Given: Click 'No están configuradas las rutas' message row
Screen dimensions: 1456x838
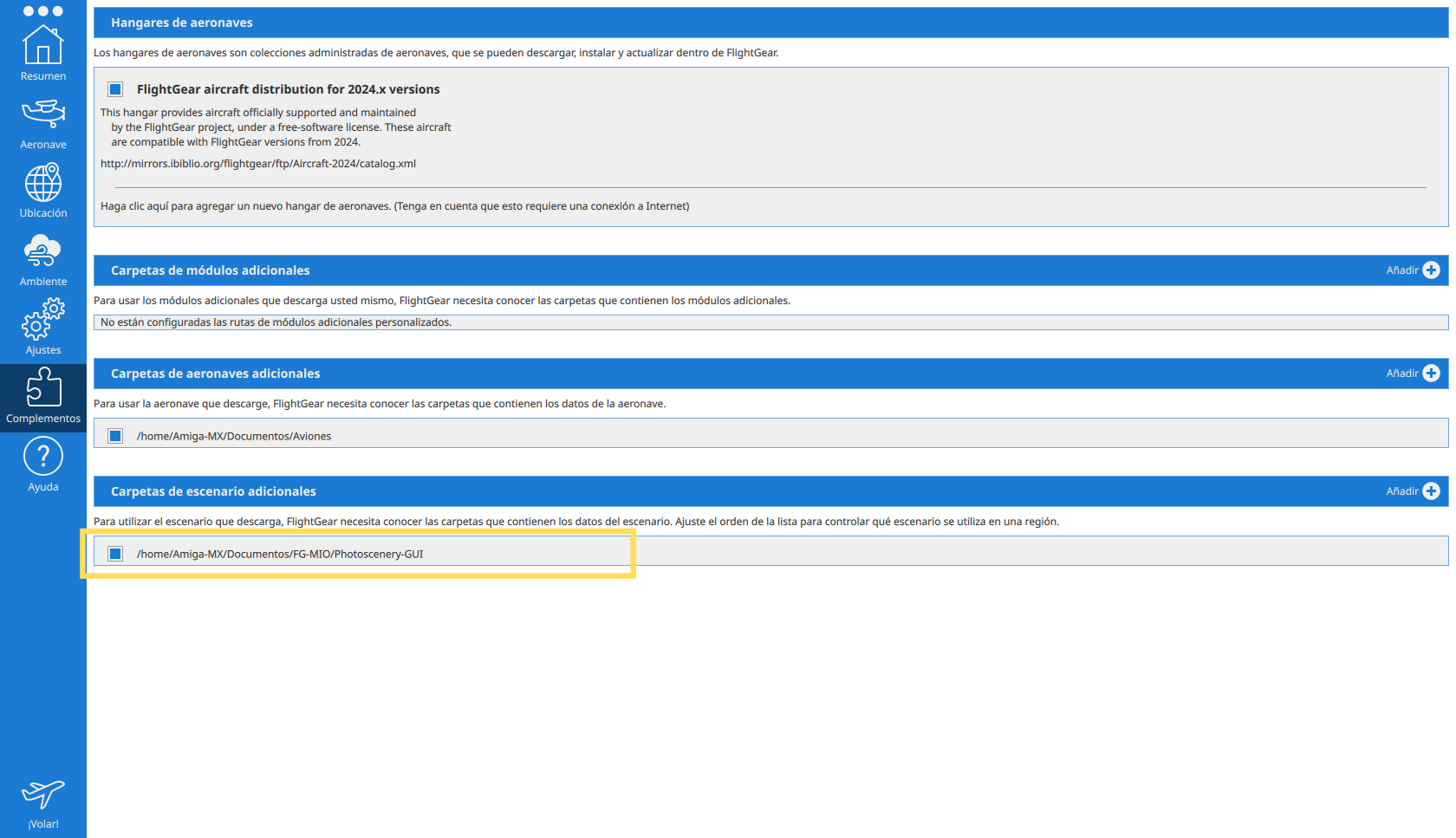Looking at the screenshot, I should (x=771, y=322).
